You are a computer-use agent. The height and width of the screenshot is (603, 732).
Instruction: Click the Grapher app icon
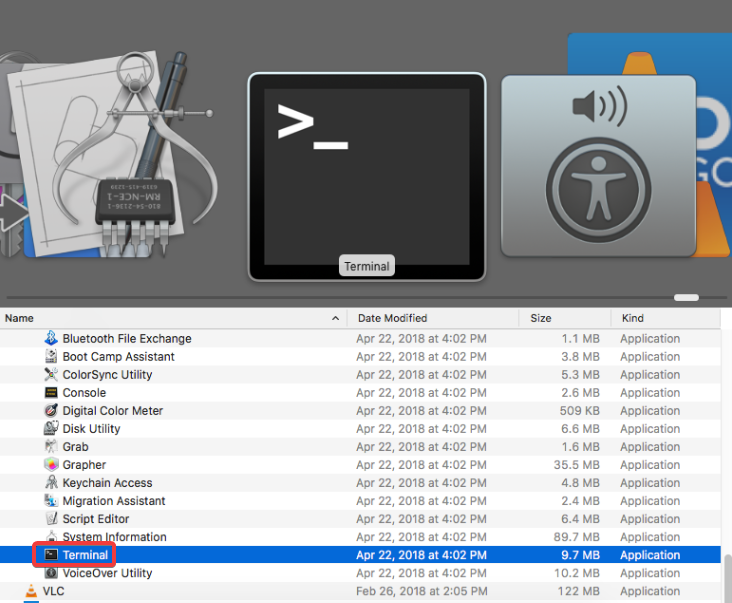pos(51,464)
